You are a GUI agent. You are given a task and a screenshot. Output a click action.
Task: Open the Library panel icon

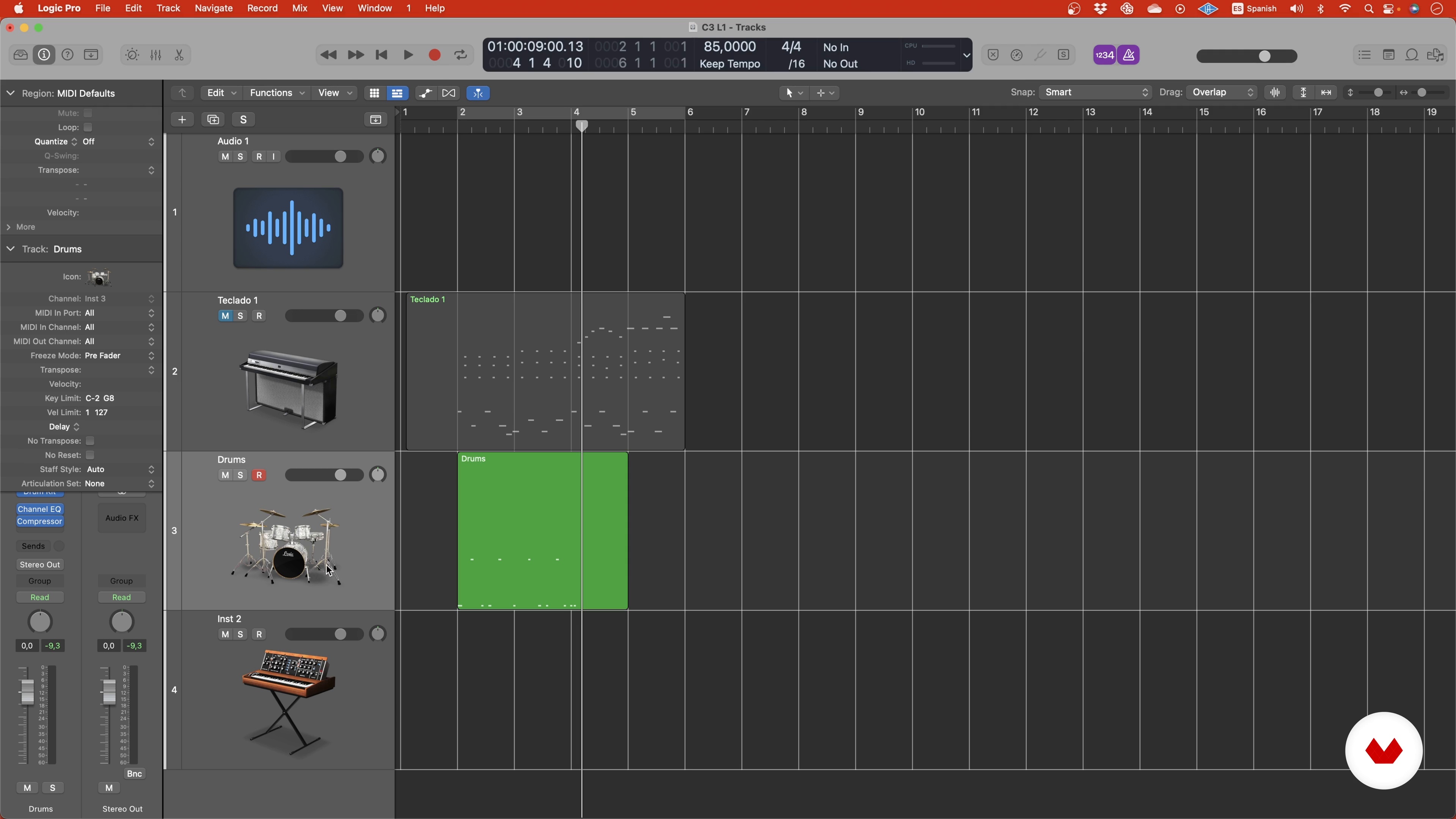coord(21,55)
